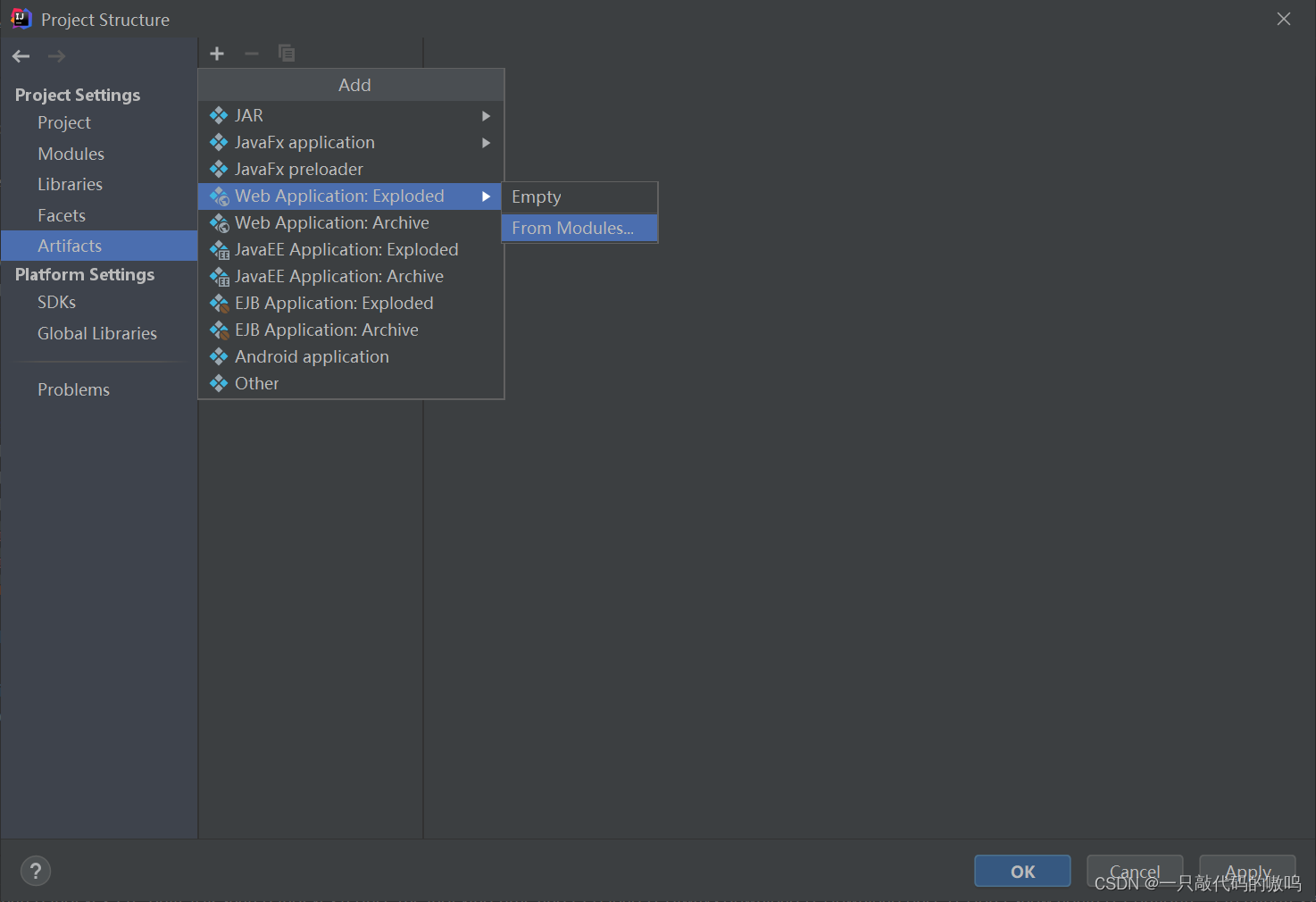Choose JAR from the Add menu
1316x902 pixels.
point(351,115)
